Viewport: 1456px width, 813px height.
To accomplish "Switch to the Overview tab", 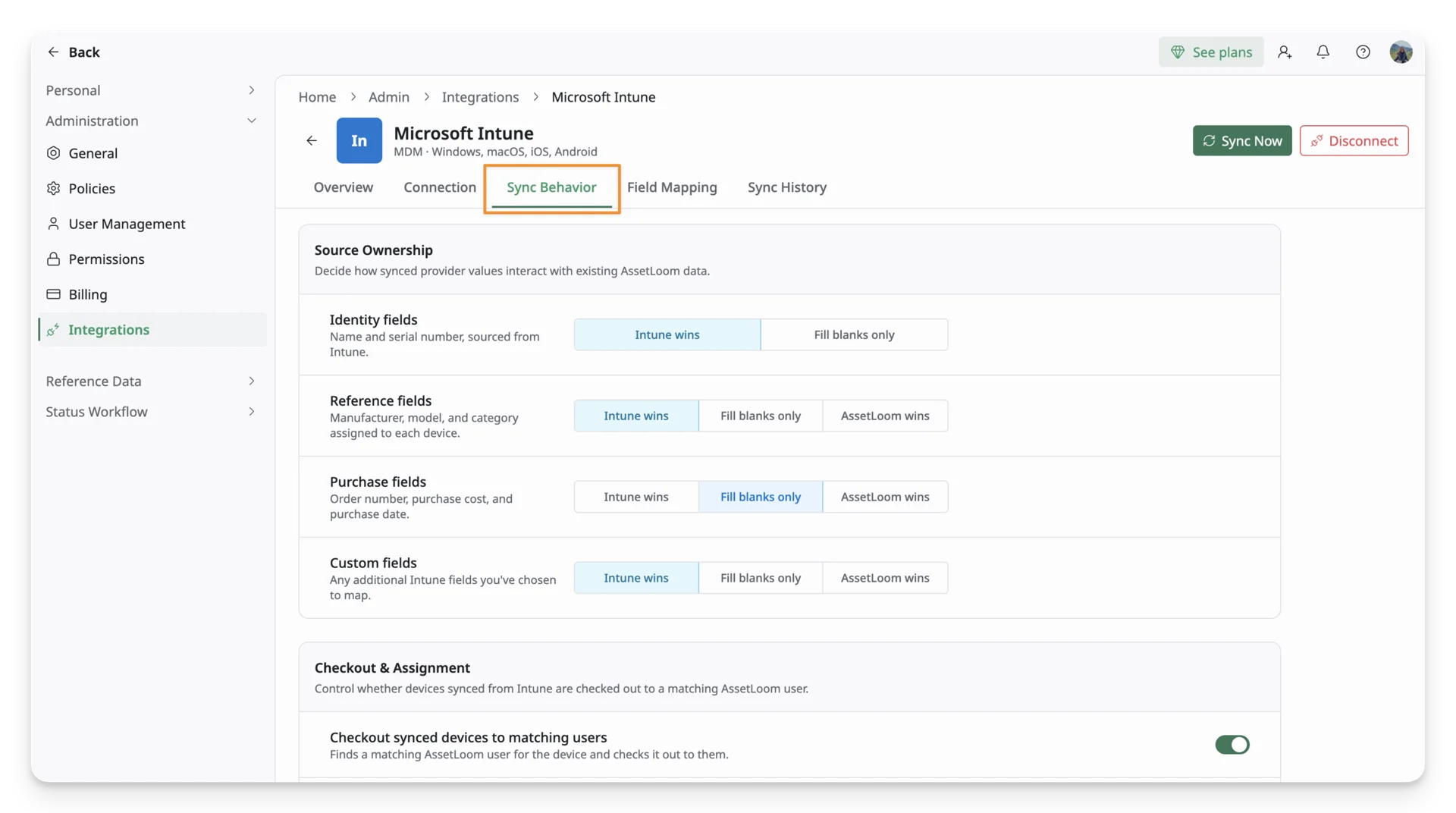I will pyautogui.click(x=344, y=187).
